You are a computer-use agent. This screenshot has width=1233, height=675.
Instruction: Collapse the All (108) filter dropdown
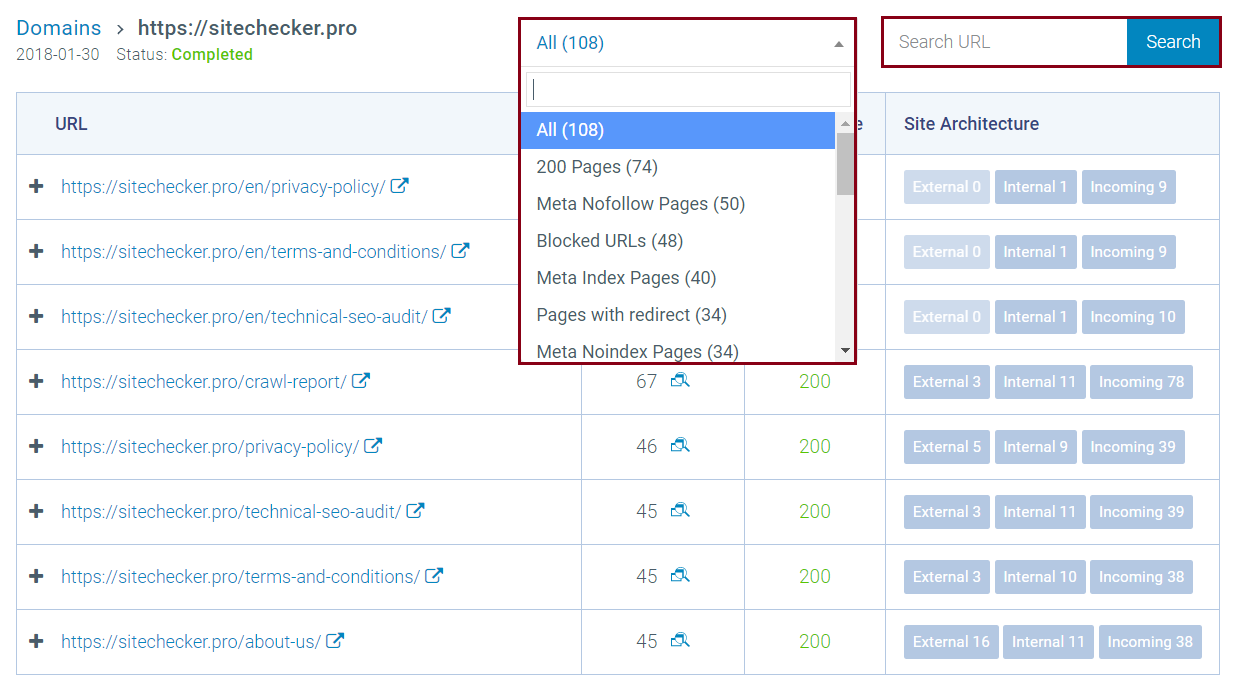(x=687, y=42)
